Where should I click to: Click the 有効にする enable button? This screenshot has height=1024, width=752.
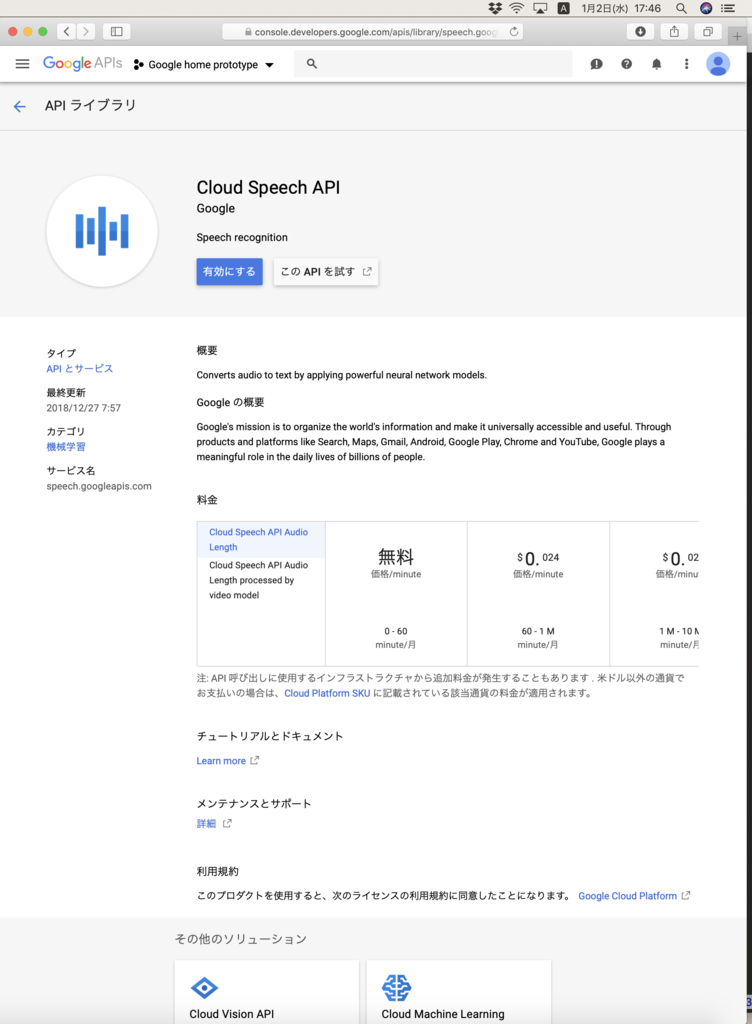coord(229,272)
